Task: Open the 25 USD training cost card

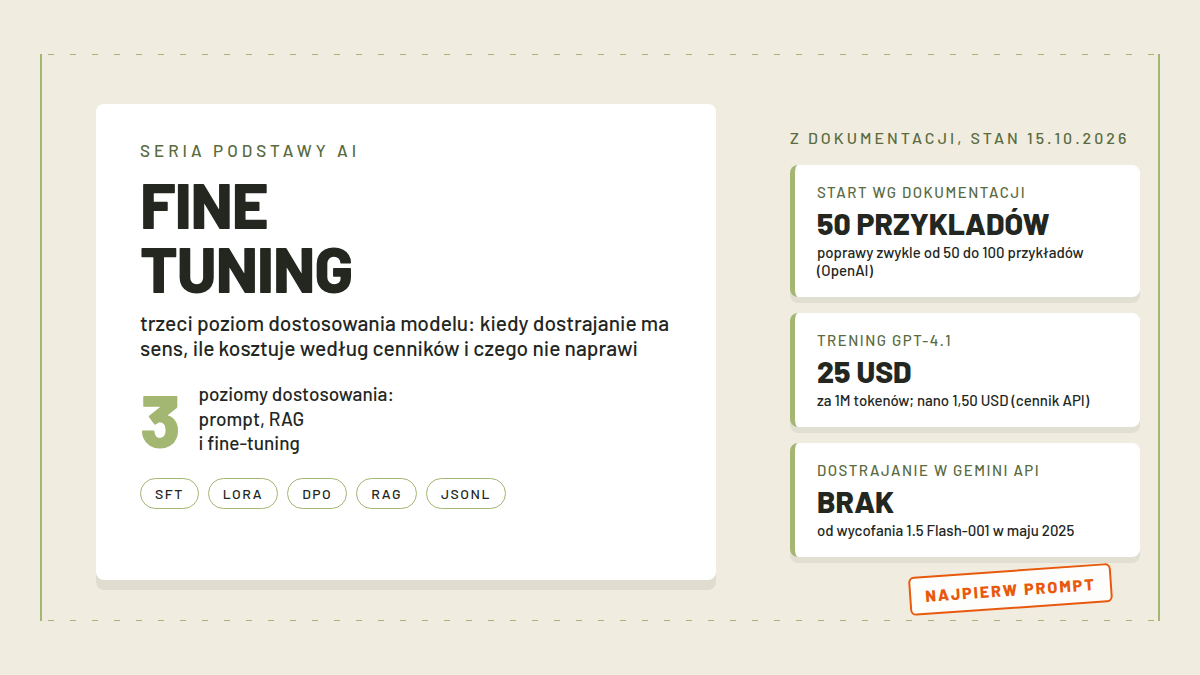Action: [965, 370]
